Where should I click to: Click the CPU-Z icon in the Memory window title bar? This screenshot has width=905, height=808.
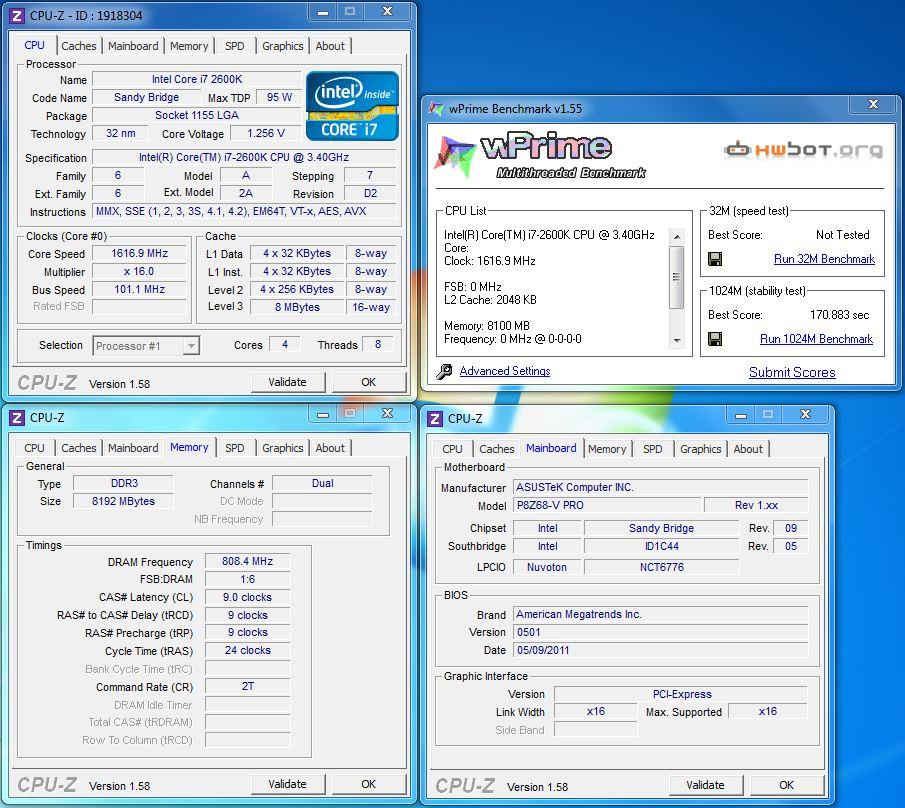(17, 417)
